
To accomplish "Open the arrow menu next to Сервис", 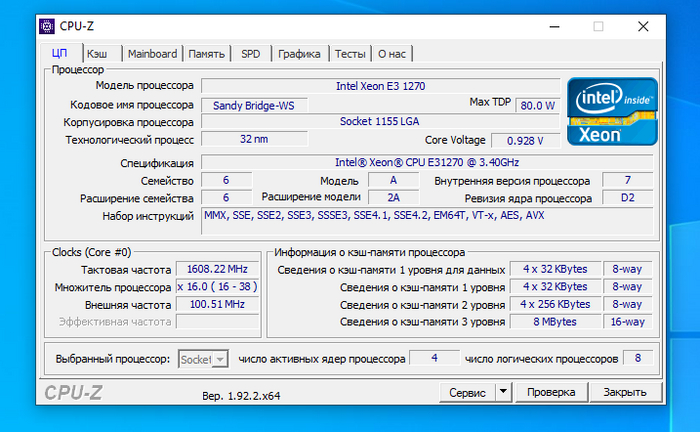I will click(503, 393).
